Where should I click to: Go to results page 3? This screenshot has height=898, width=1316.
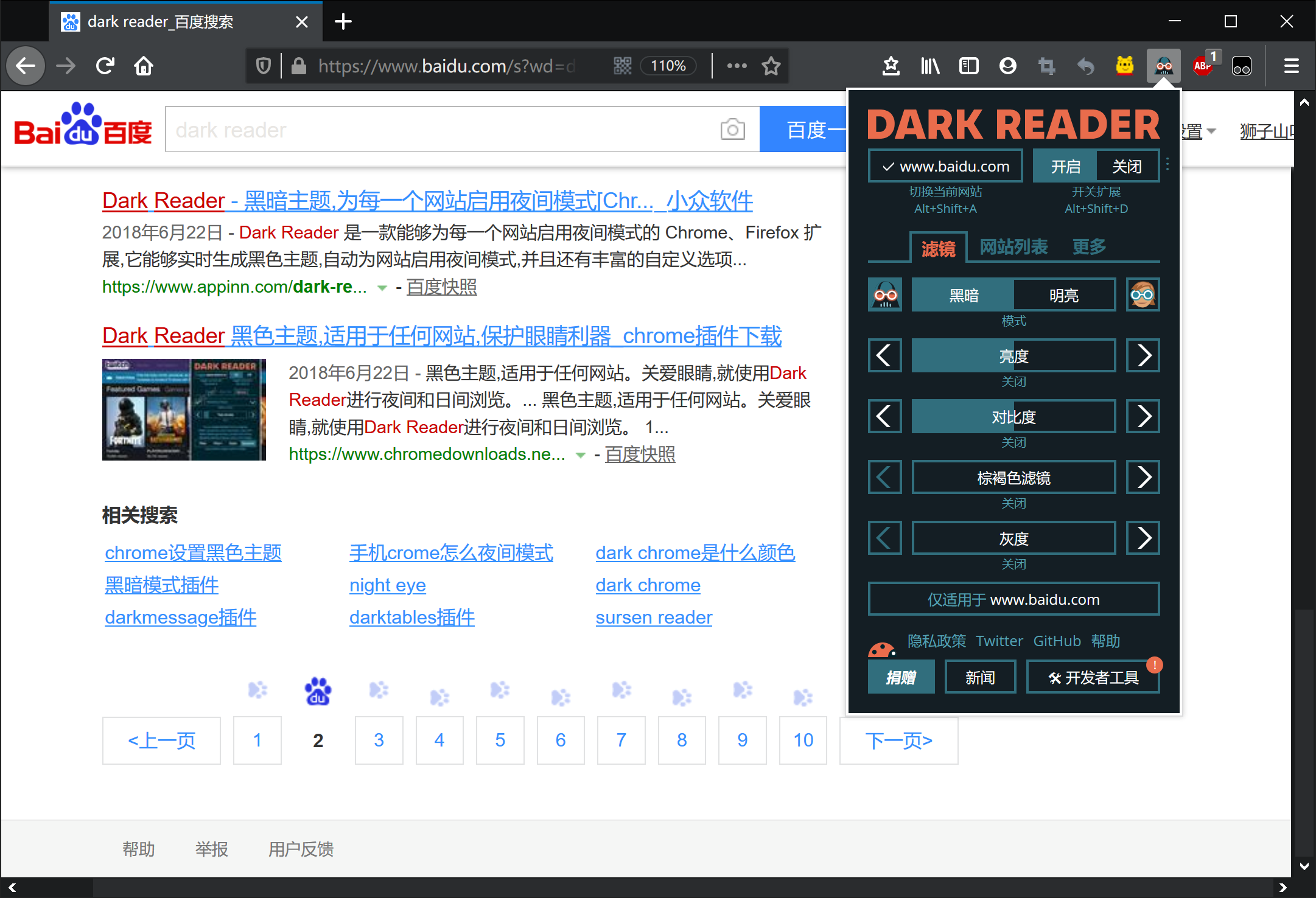379,740
